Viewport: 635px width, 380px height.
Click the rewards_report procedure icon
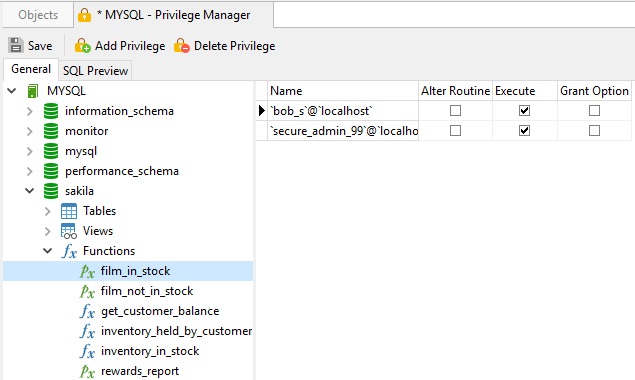point(87,371)
